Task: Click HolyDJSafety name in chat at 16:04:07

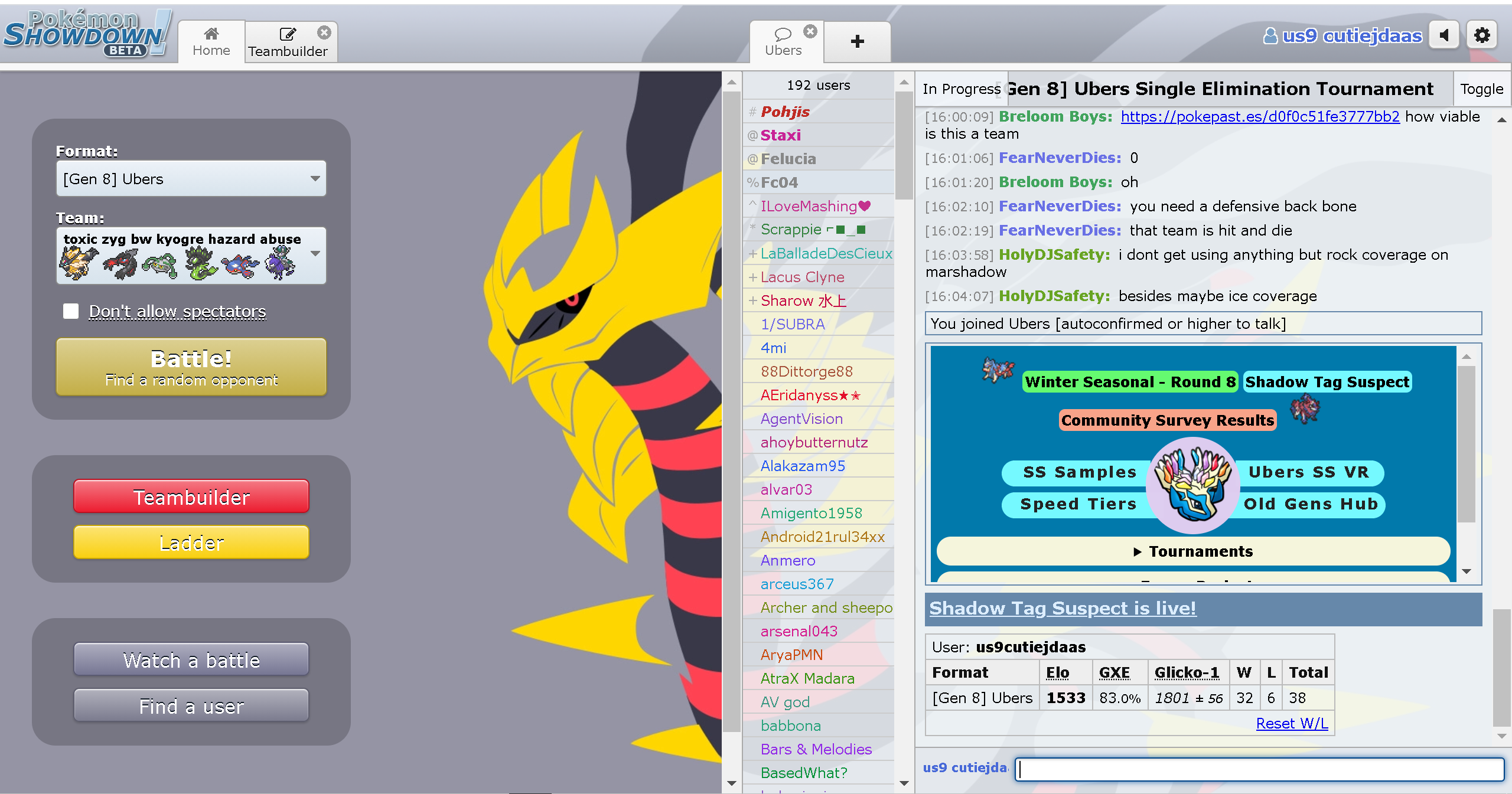Action: pos(1054,296)
